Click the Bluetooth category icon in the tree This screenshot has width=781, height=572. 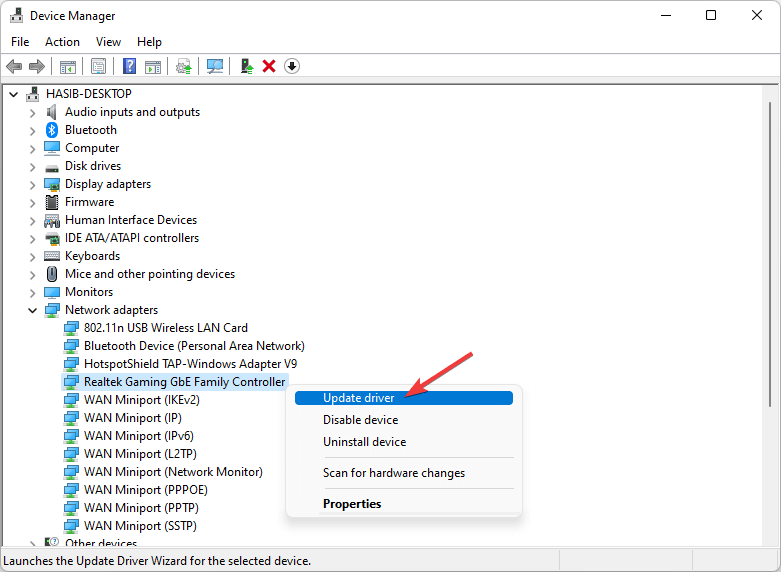click(52, 130)
